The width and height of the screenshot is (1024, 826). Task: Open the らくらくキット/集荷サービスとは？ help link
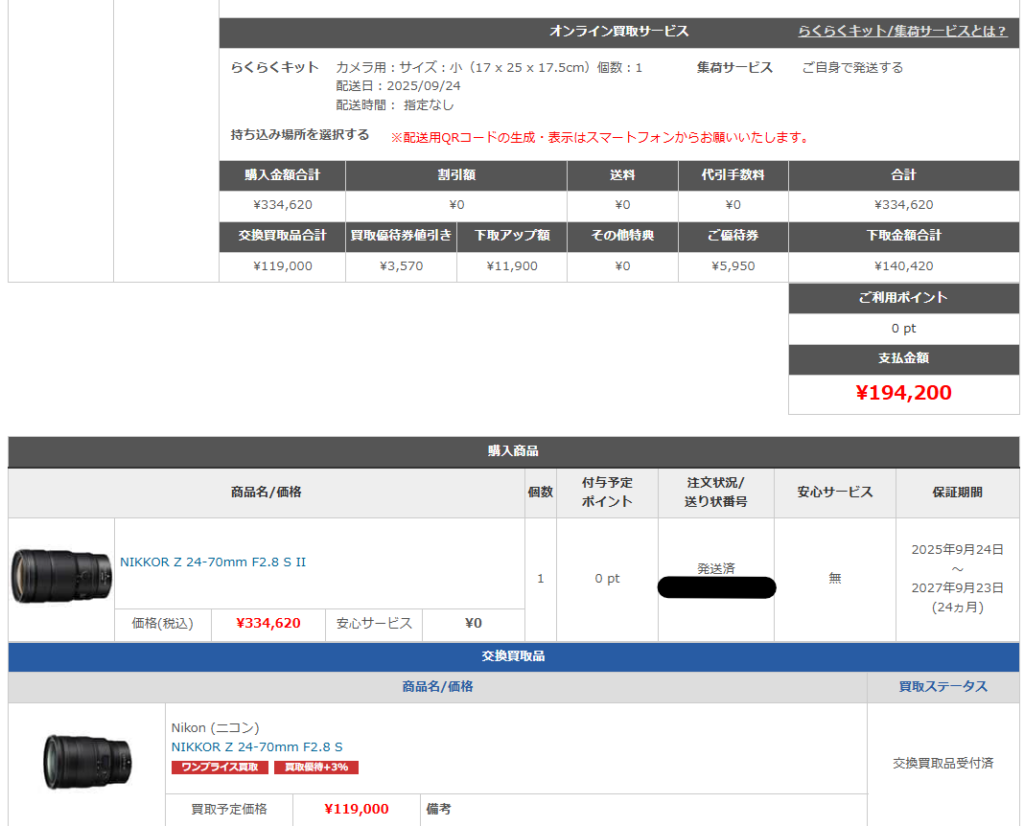click(901, 31)
